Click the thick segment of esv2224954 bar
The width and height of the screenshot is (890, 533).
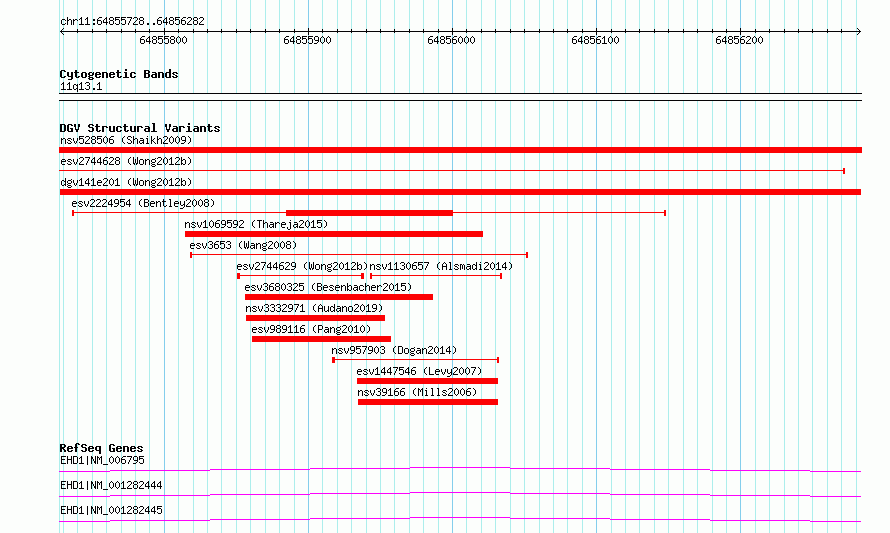[370, 213]
